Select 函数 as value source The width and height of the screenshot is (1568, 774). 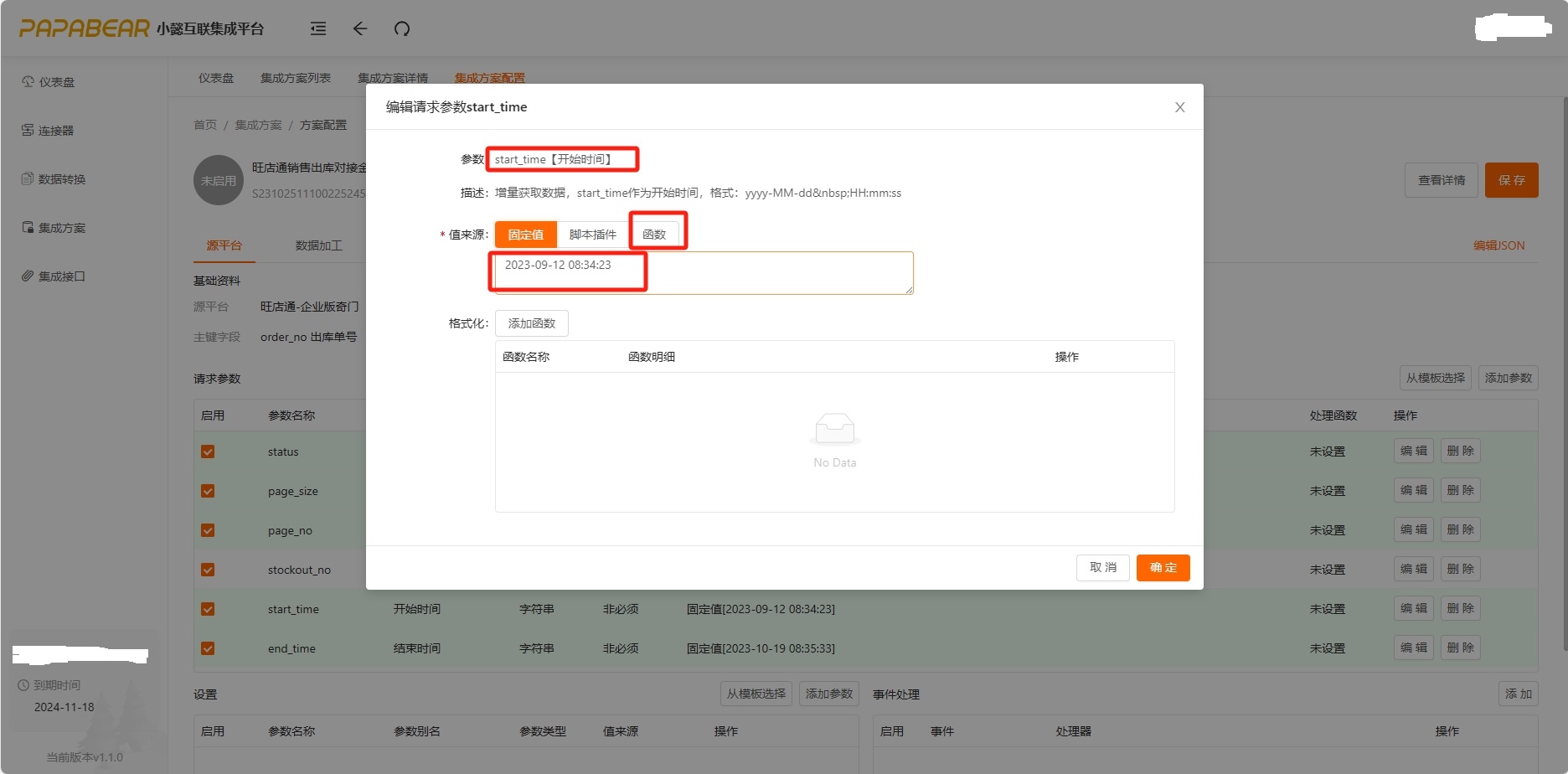coord(654,235)
